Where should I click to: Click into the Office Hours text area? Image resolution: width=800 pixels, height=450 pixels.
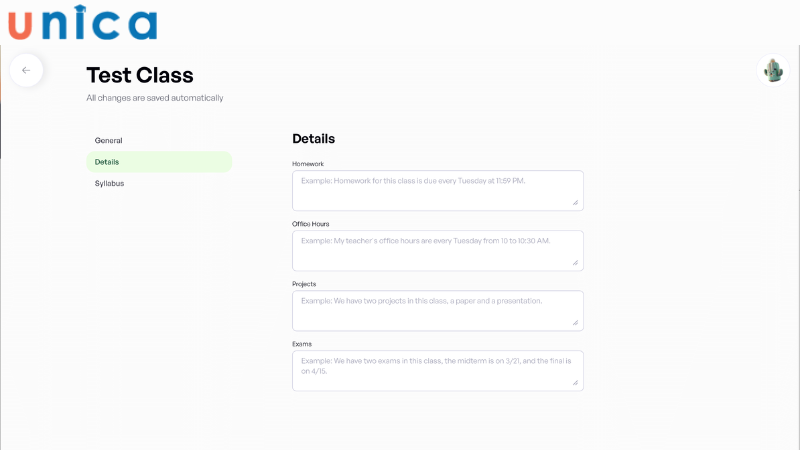437,250
